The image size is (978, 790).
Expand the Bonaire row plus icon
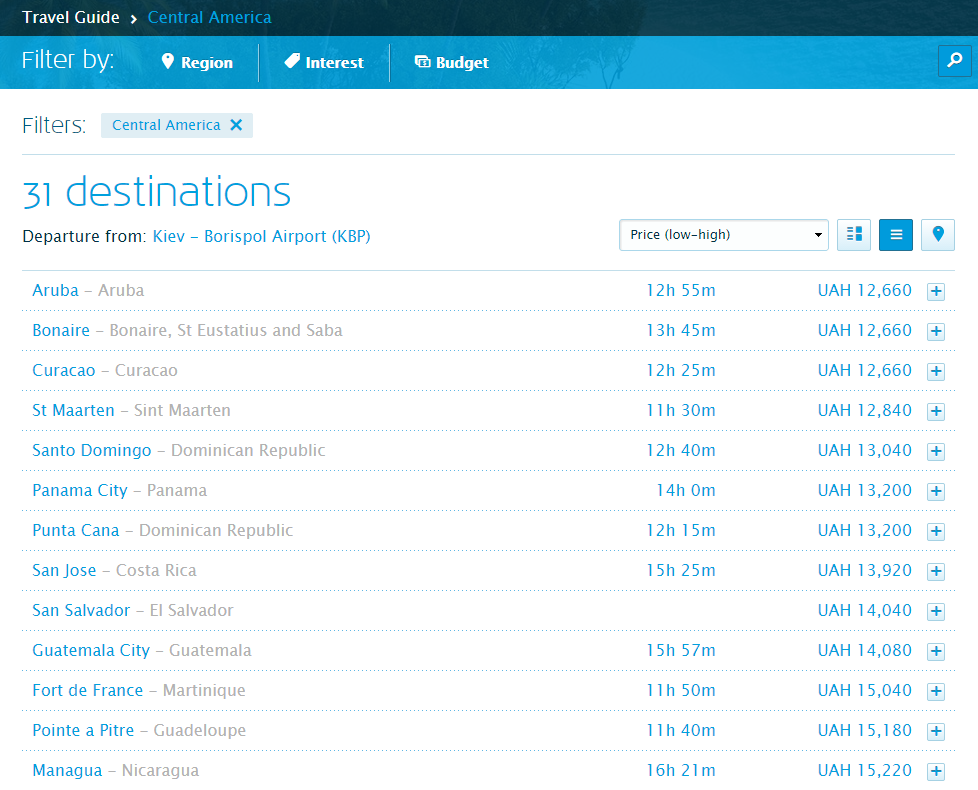coord(936,331)
